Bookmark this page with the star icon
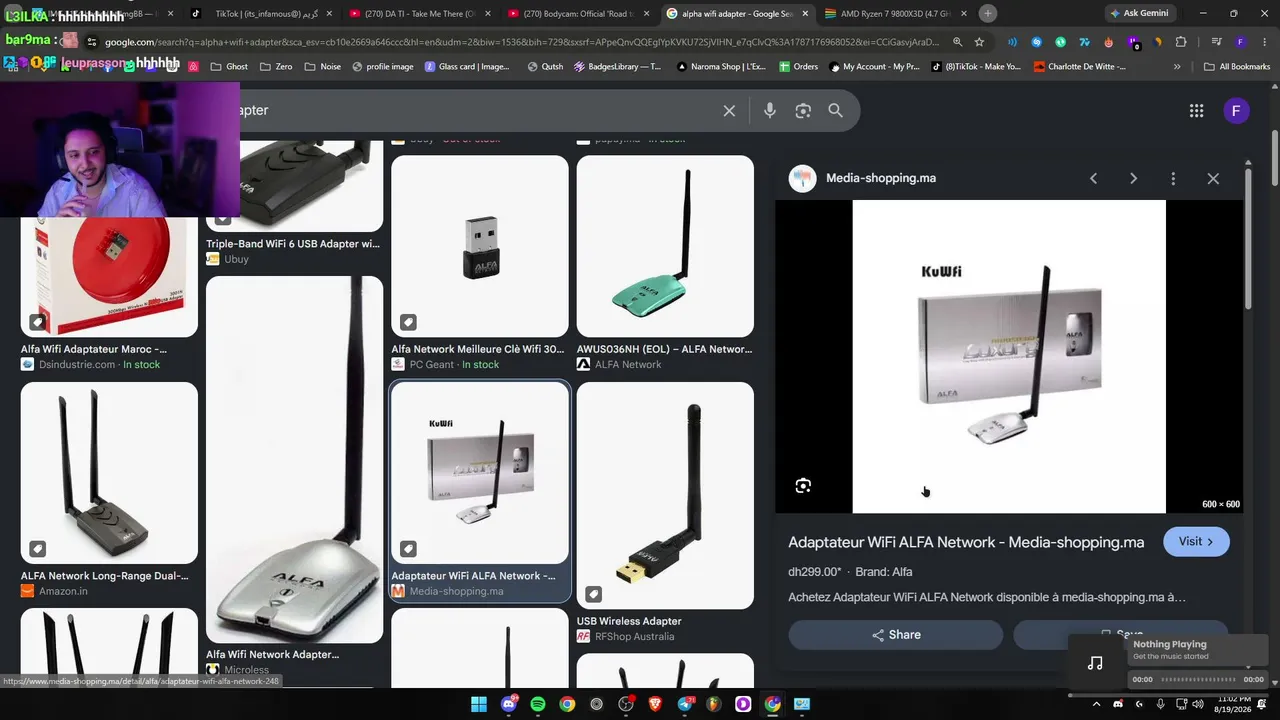The height and width of the screenshot is (720, 1280). pyautogui.click(x=979, y=42)
